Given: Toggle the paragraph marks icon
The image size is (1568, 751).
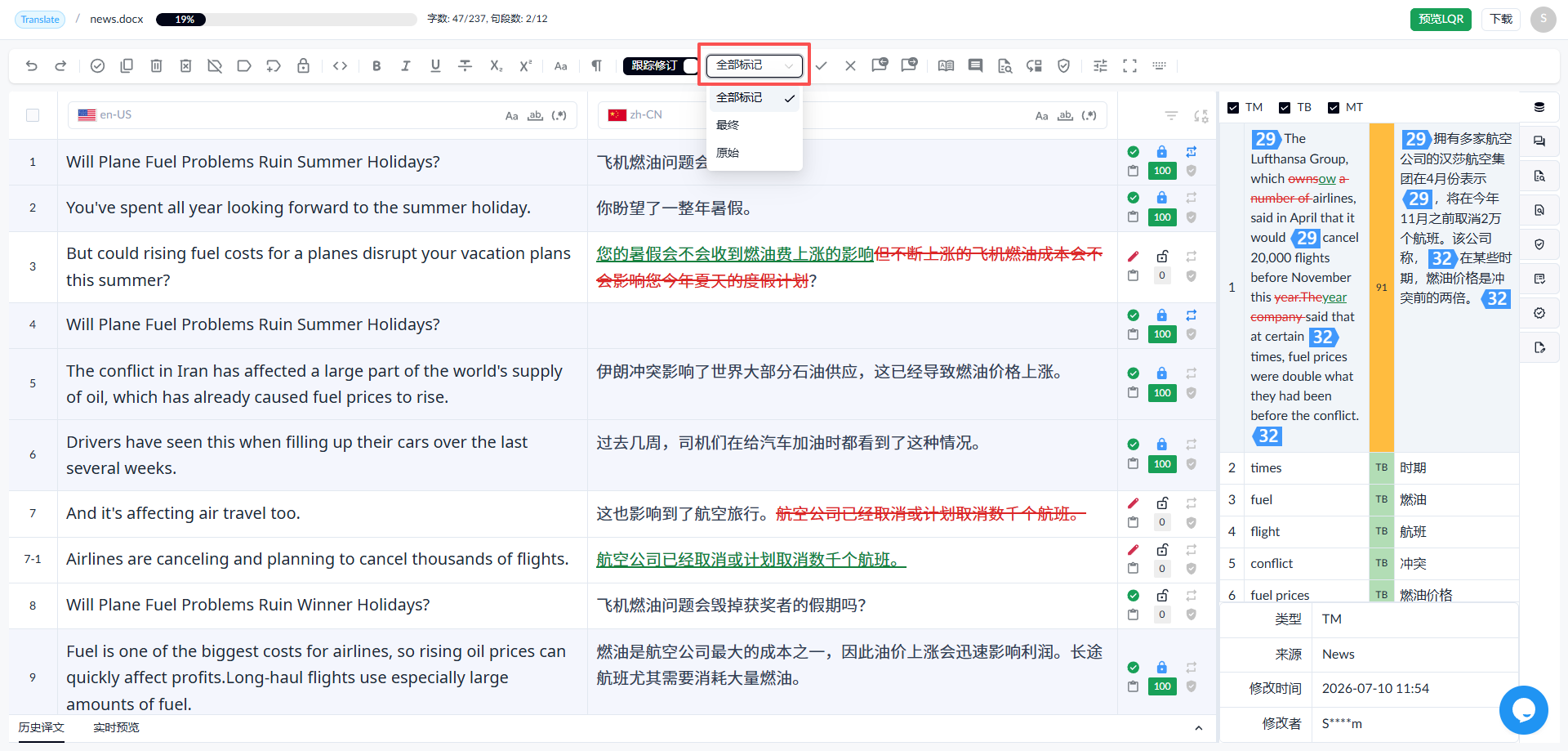Looking at the screenshot, I should (x=597, y=66).
